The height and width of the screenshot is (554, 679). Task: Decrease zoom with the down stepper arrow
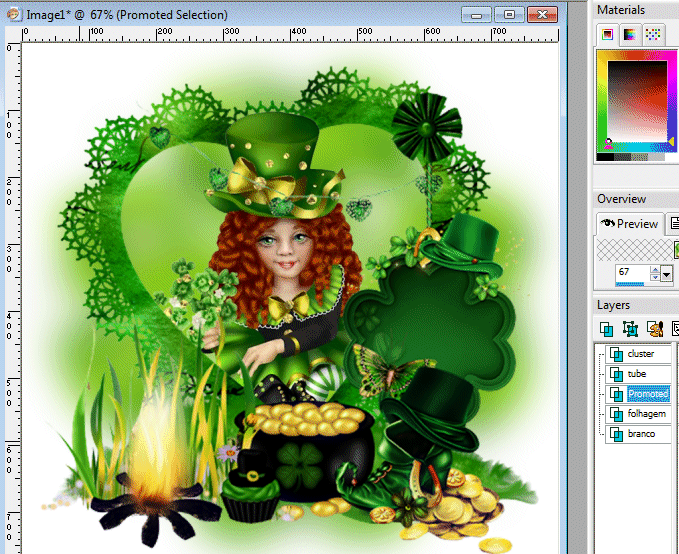point(655,277)
